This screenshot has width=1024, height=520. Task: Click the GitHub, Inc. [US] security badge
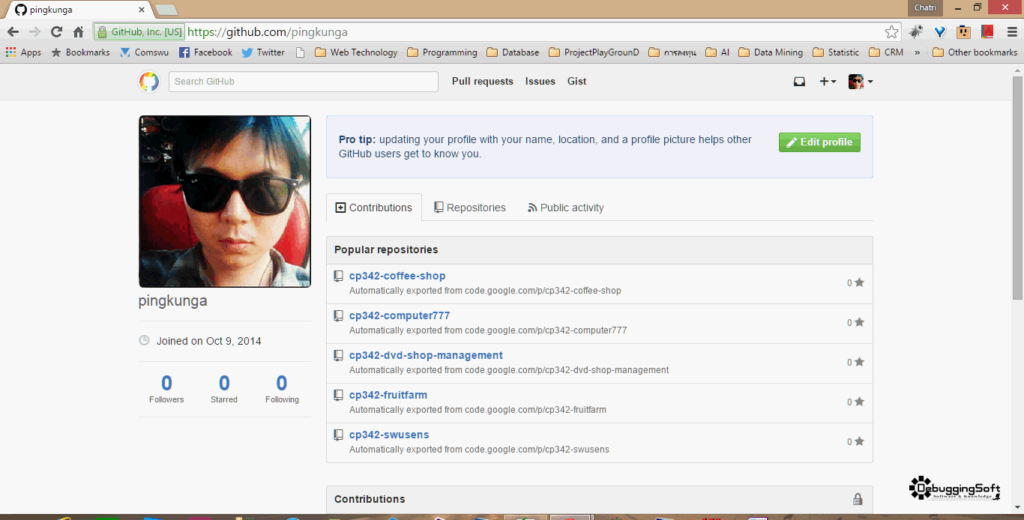[140, 32]
